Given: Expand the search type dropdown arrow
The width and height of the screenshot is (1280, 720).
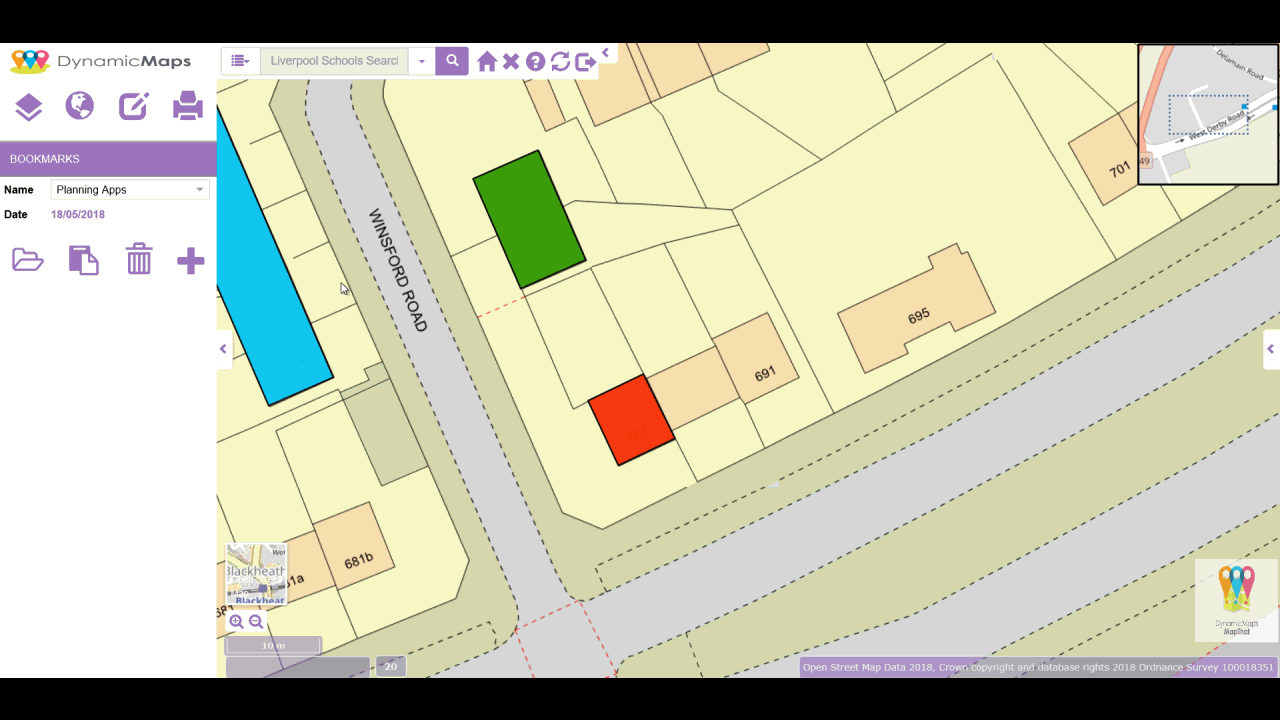Looking at the screenshot, I should tap(422, 61).
